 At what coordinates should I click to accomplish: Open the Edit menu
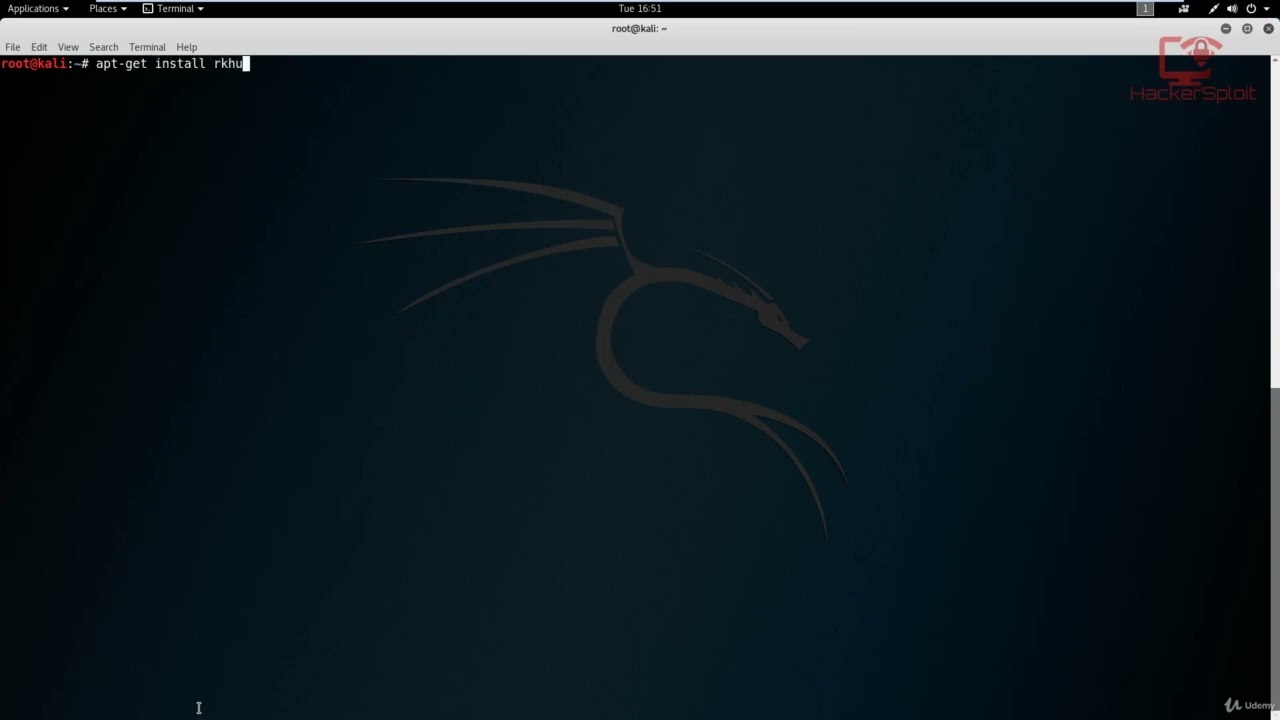[39, 47]
